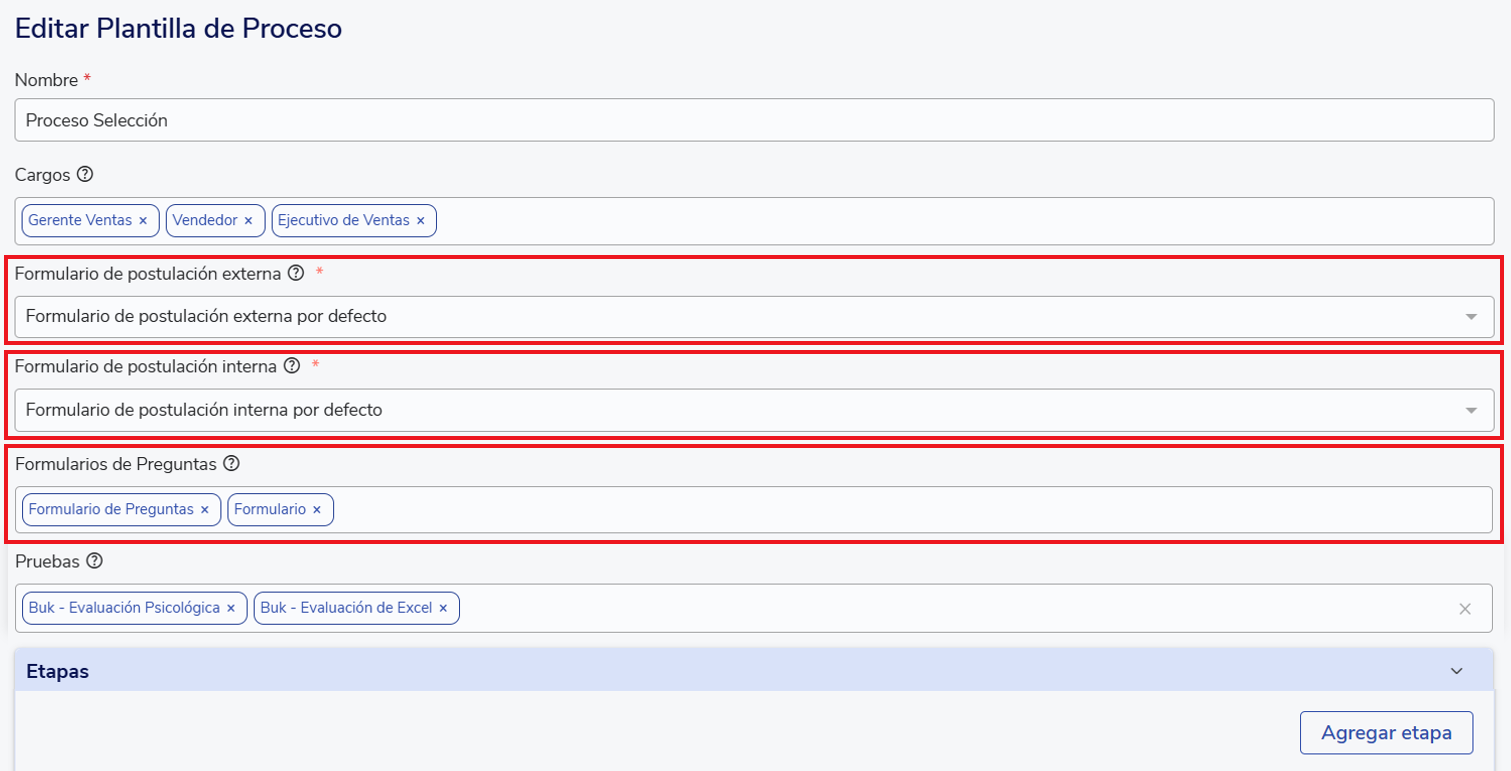This screenshot has height=771, width=1511.
Task: Click empty area in Formularios de Preguntas field
Action: 900,510
